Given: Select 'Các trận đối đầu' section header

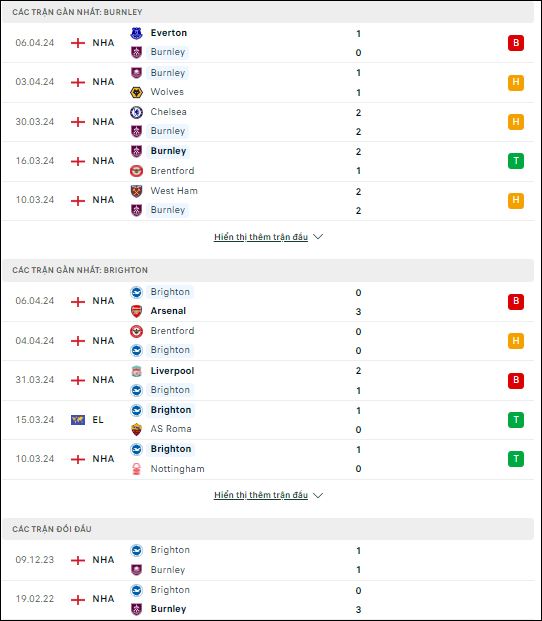Looking at the screenshot, I should (268, 529).
